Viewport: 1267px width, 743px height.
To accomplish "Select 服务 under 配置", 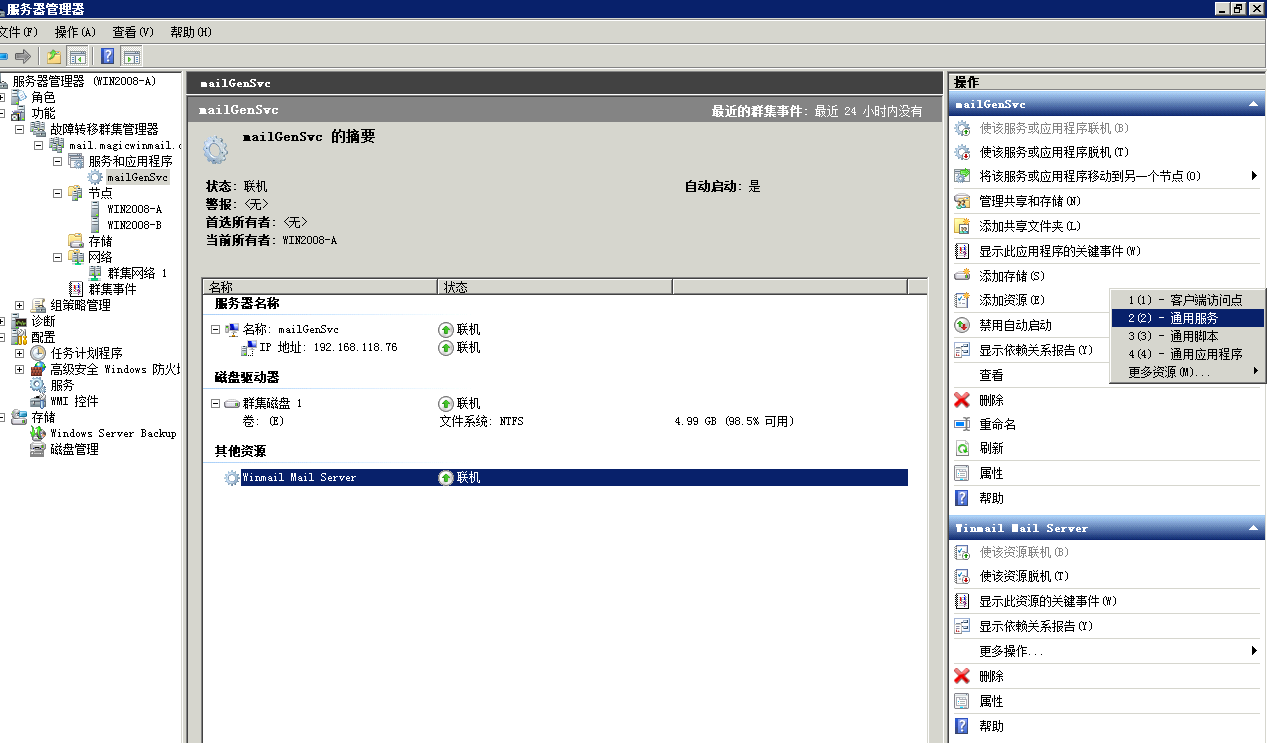I will coord(62,385).
